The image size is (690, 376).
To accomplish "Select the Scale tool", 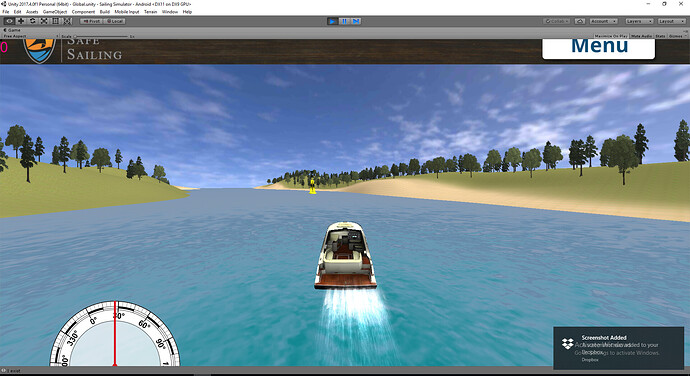I will [x=44, y=21].
